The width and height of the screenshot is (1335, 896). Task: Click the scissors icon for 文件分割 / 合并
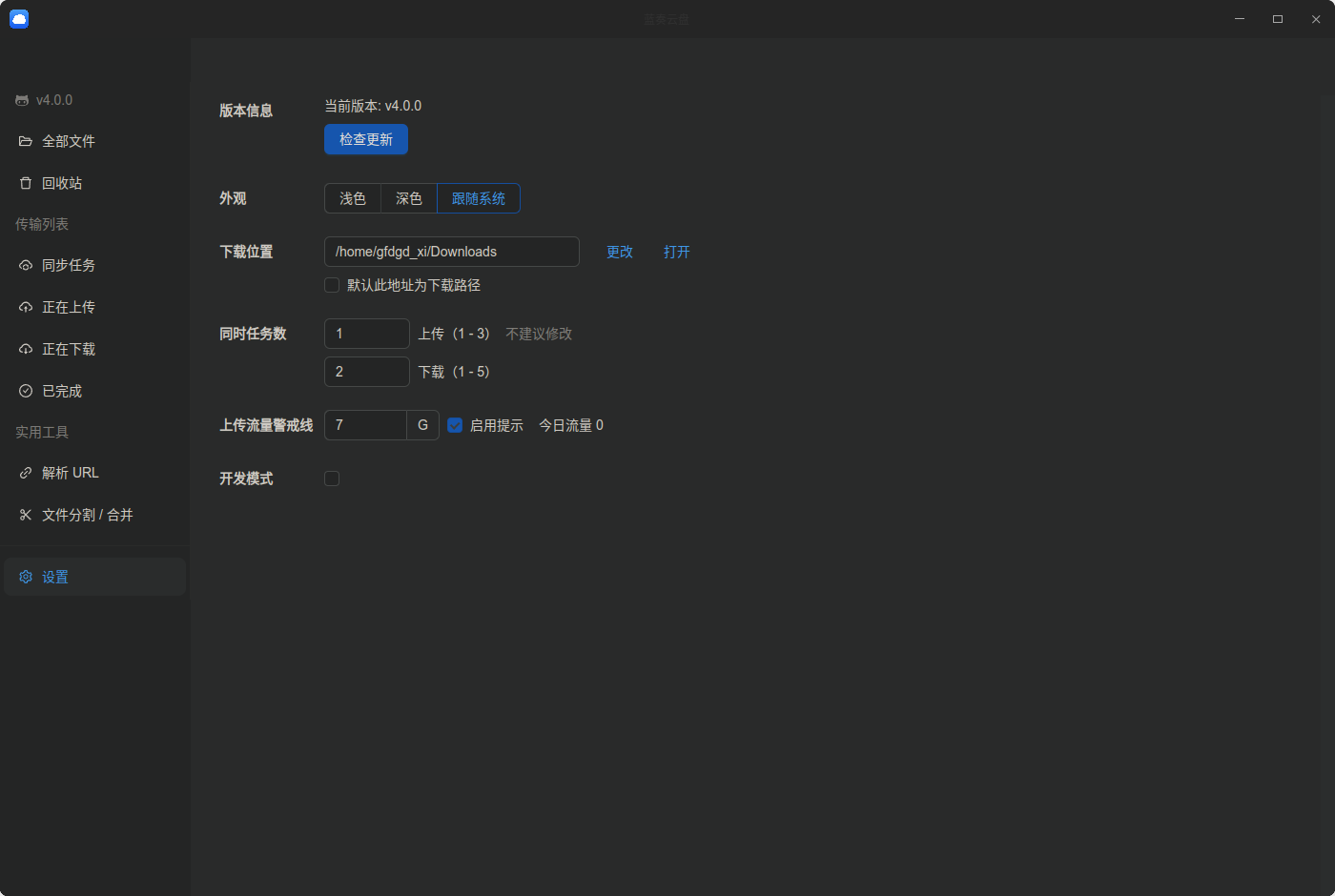[x=26, y=515]
